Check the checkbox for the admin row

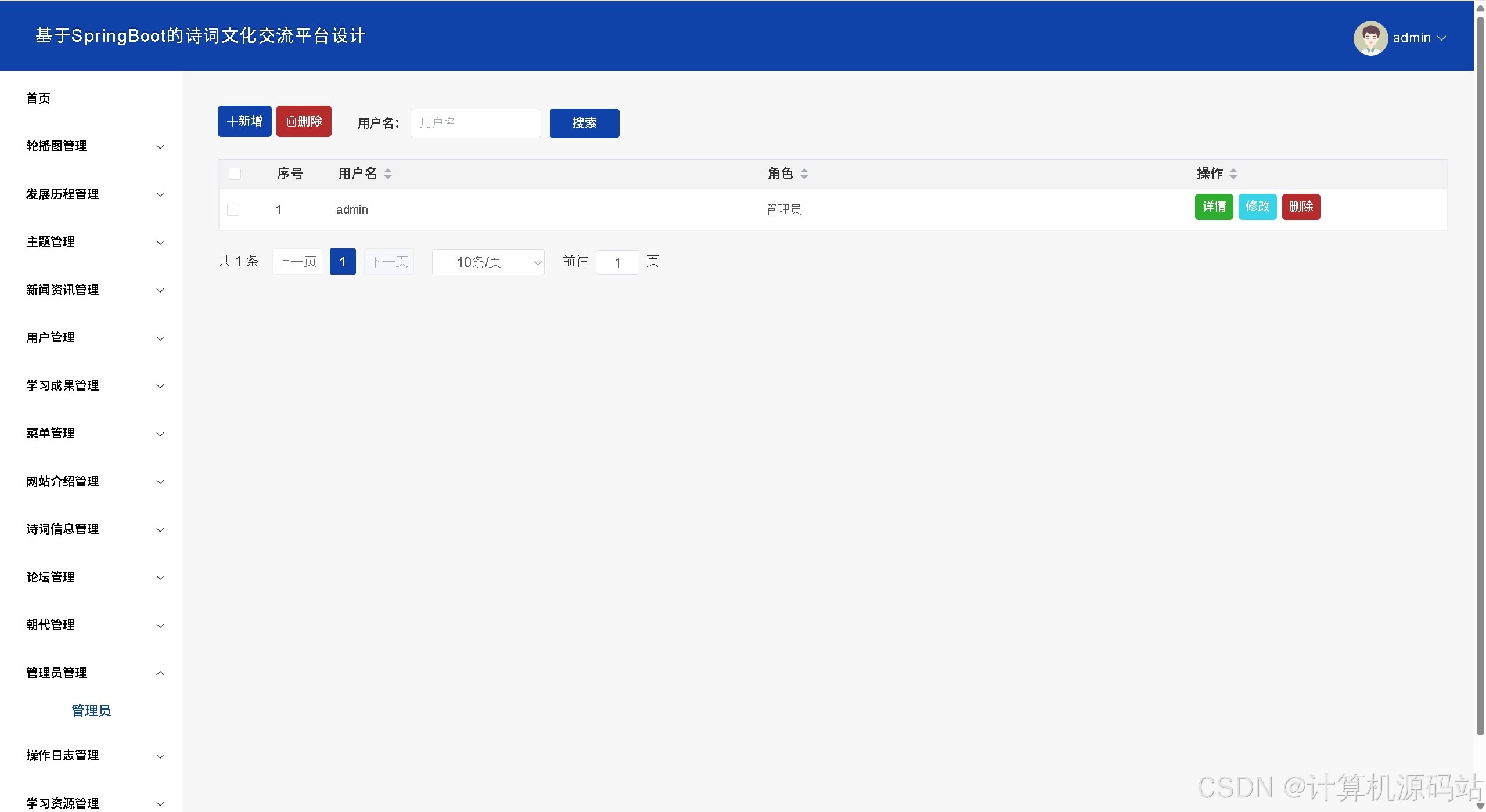pos(233,210)
